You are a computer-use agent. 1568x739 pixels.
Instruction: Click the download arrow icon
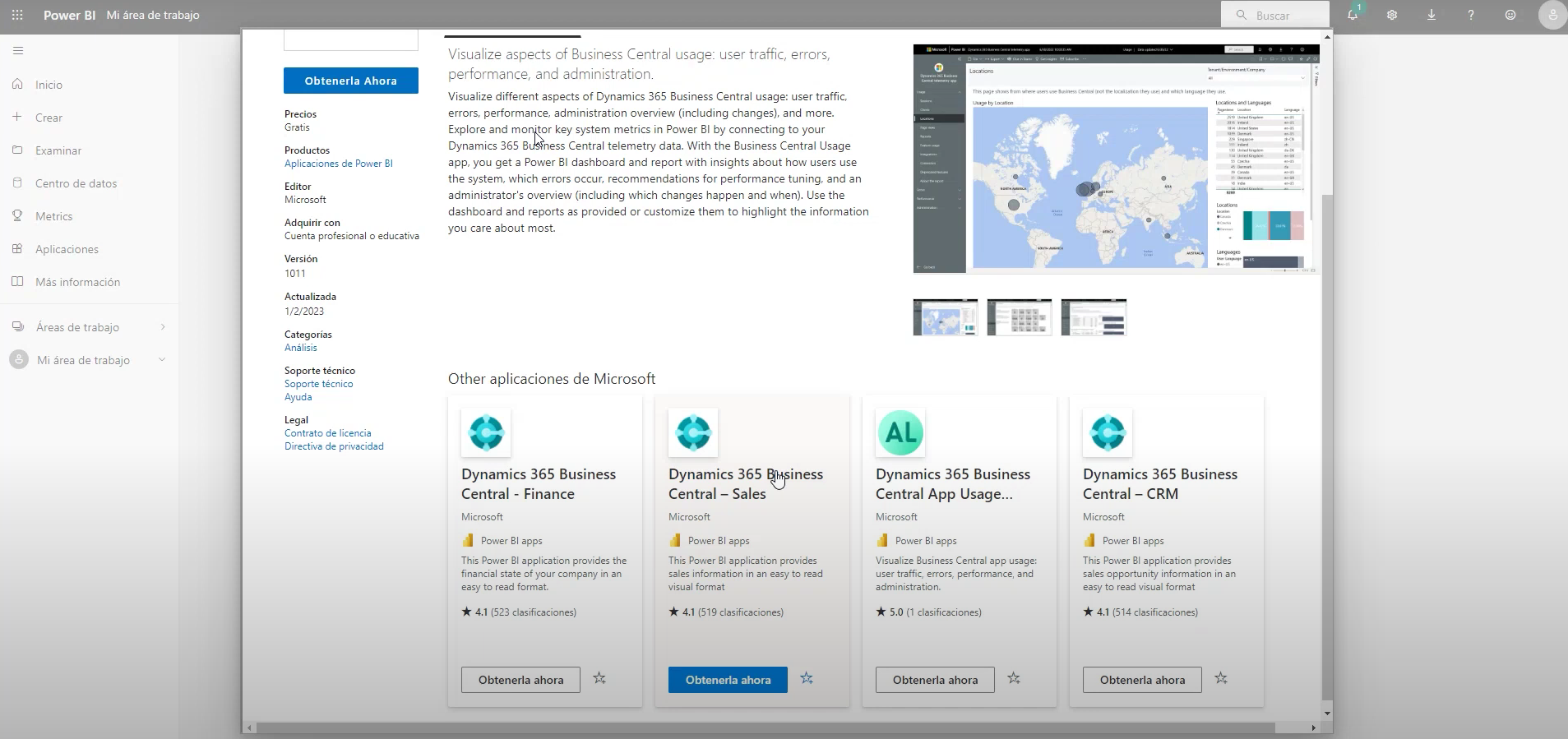point(1432,15)
